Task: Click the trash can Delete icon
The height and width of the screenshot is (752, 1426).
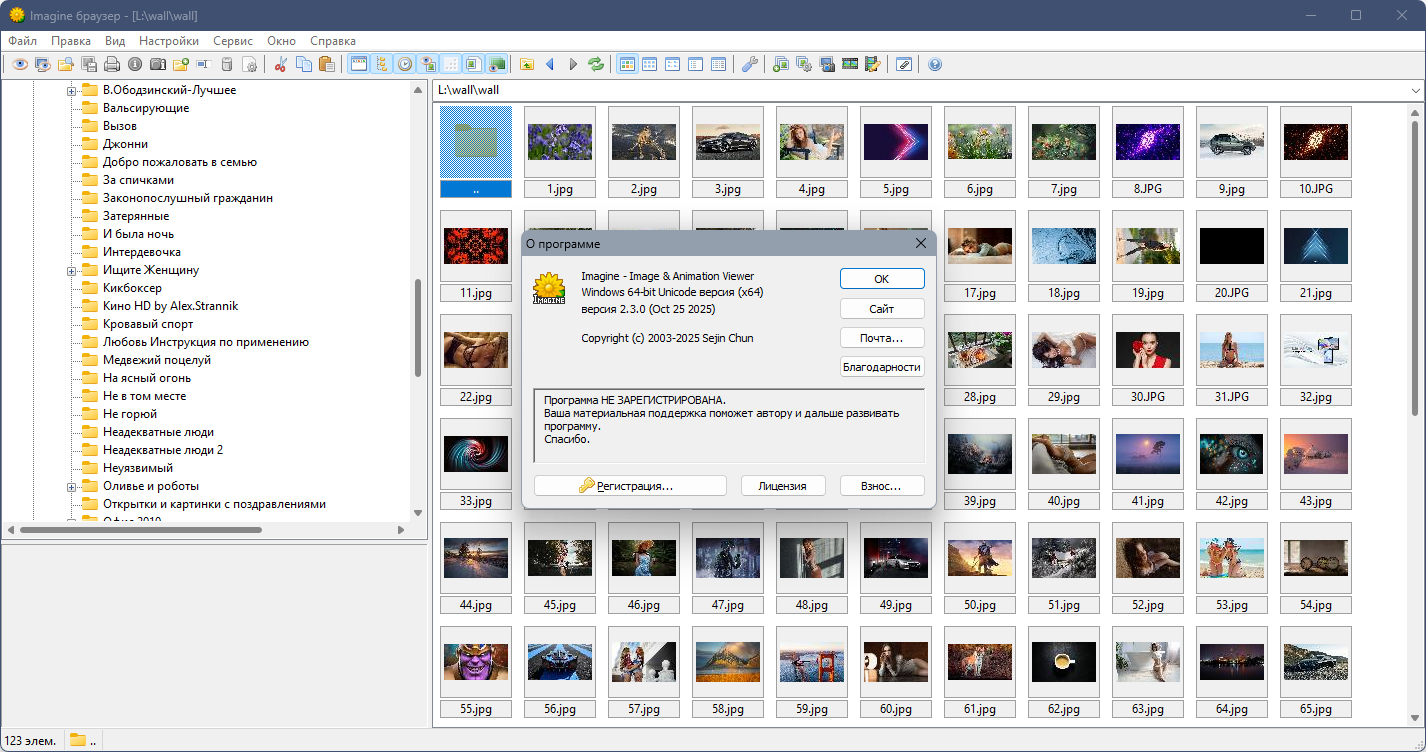Action: (x=227, y=64)
